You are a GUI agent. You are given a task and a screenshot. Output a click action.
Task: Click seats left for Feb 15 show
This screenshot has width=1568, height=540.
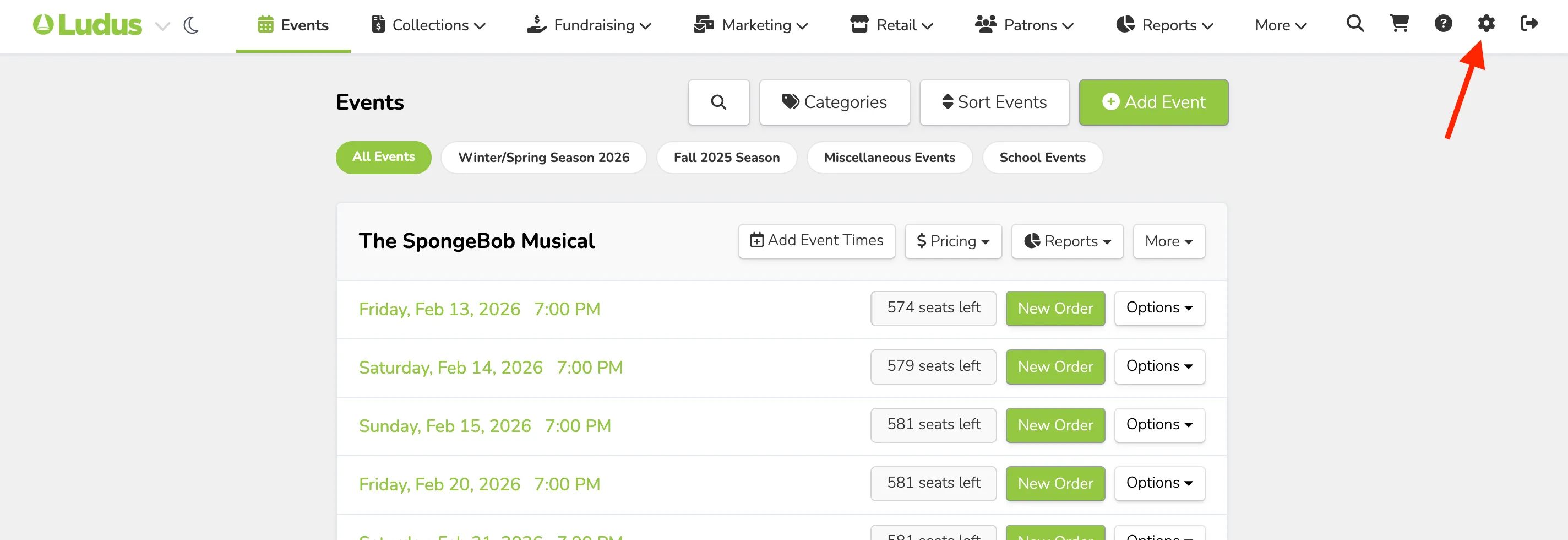[x=933, y=425]
